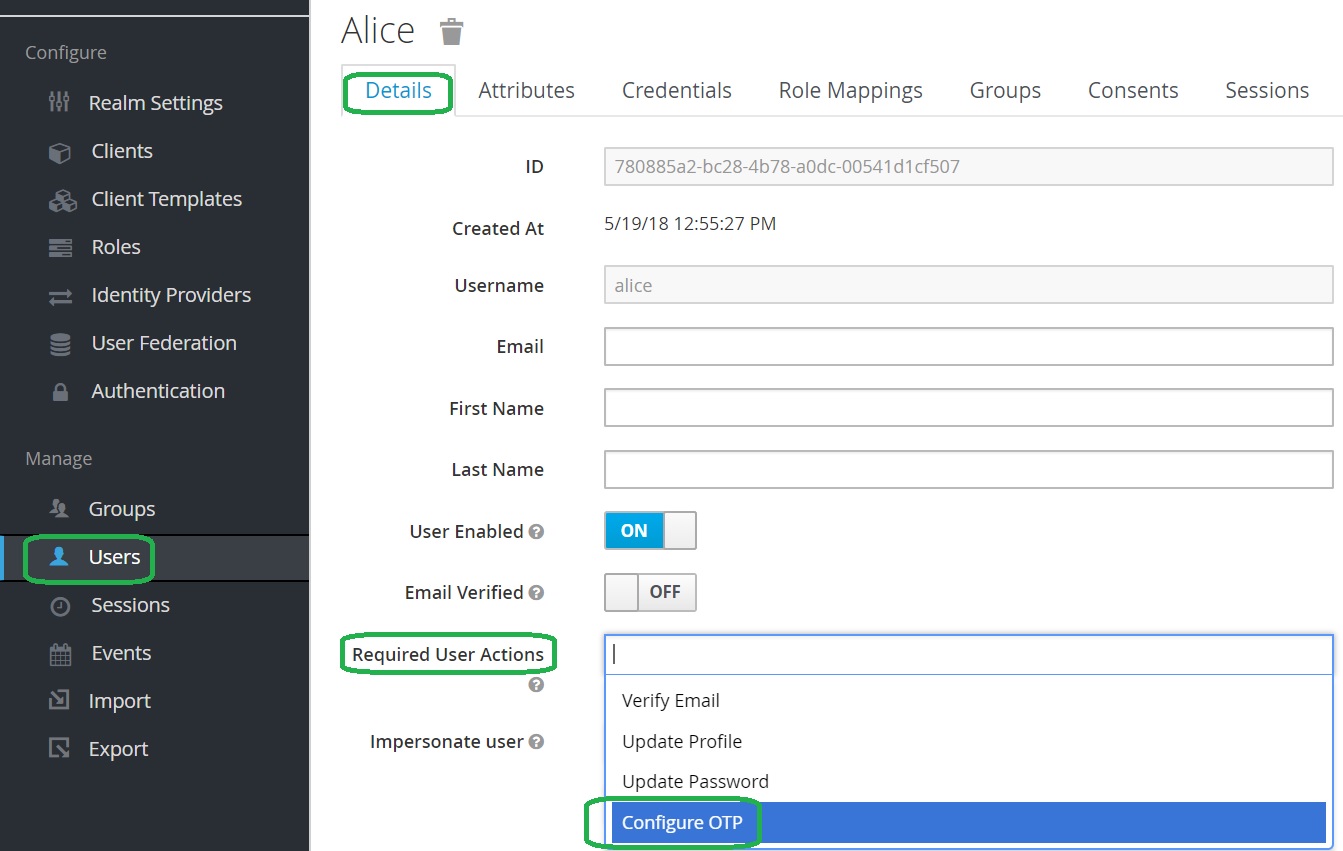Click the trash icon next to Alice

click(452, 32)
